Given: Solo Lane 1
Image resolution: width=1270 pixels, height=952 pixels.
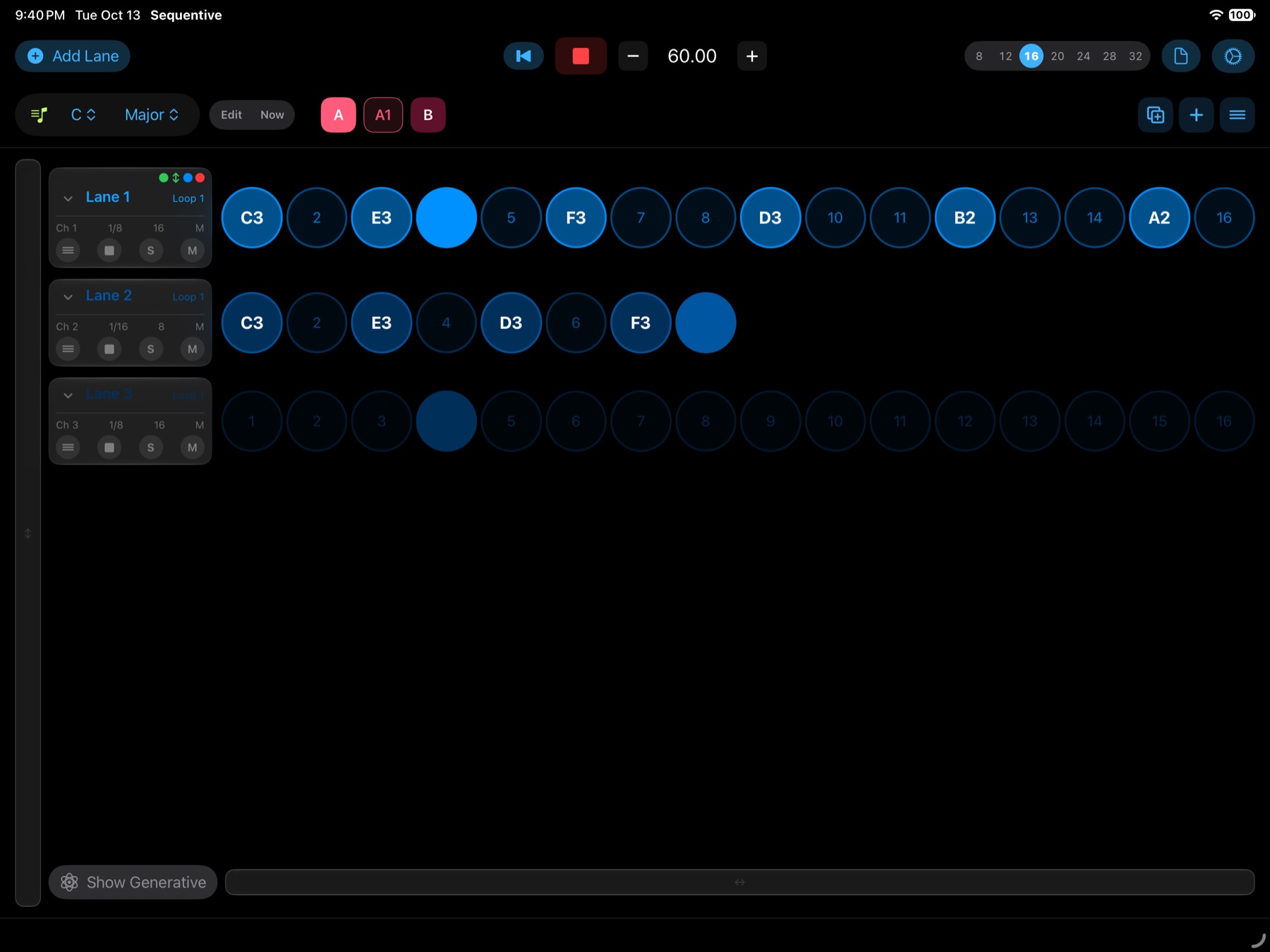Looking at the screenshot, I should pyautogui.click(x=150, y=251).
